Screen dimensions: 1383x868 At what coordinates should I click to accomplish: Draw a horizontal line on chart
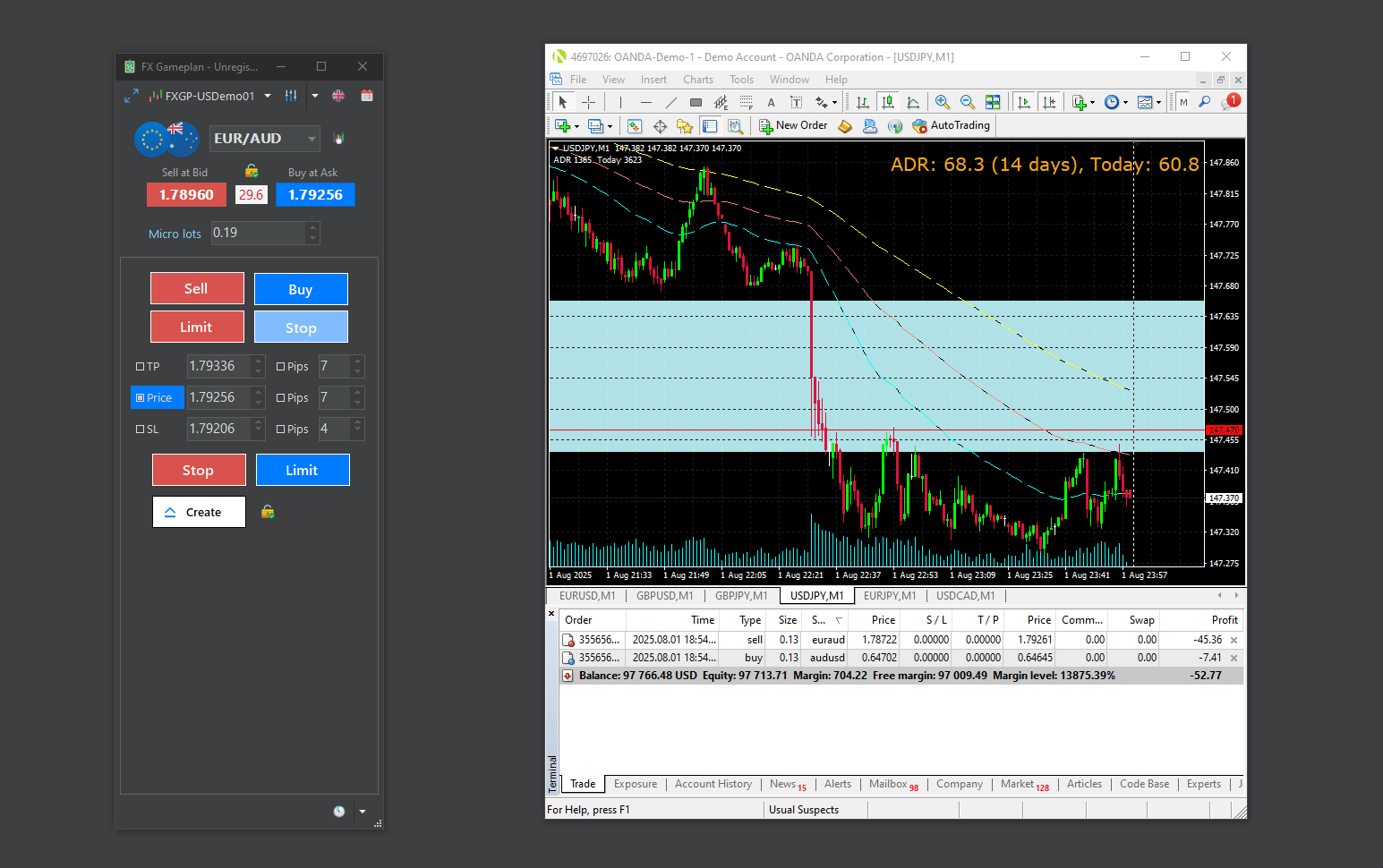click(x=645, y=102)
